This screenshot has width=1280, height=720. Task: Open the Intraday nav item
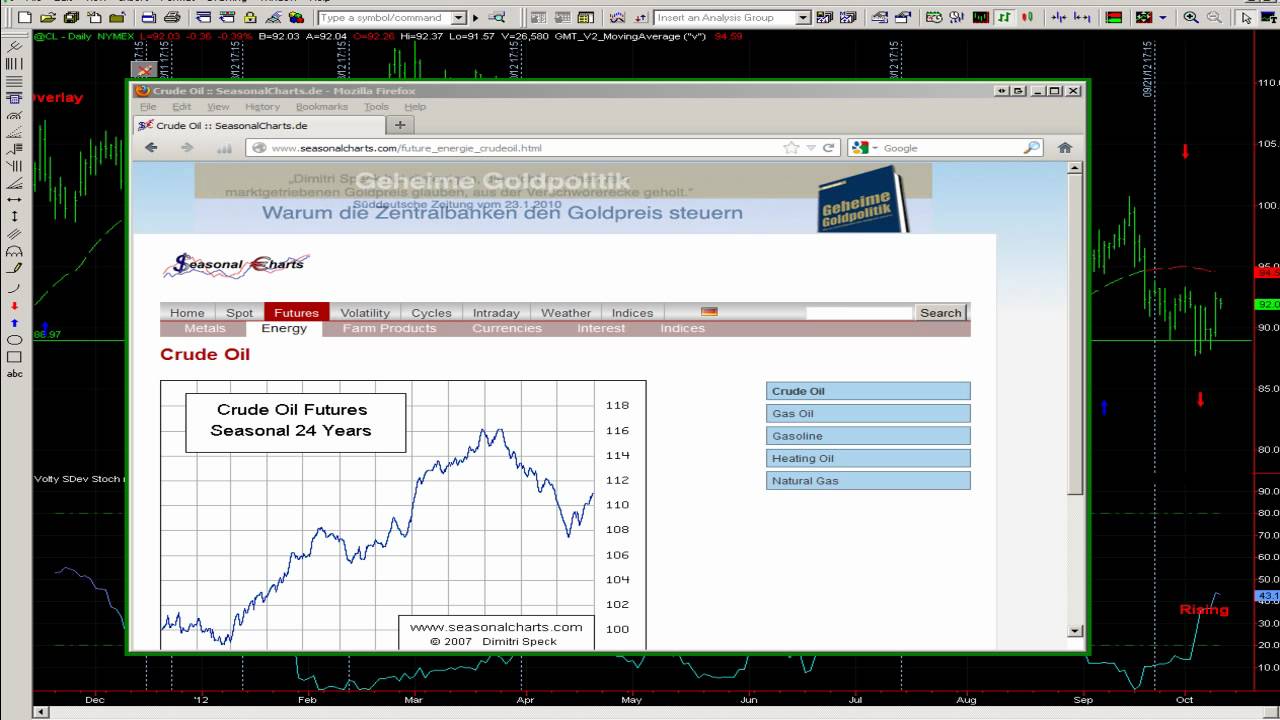pyautogui.click(x=496, y=313)
